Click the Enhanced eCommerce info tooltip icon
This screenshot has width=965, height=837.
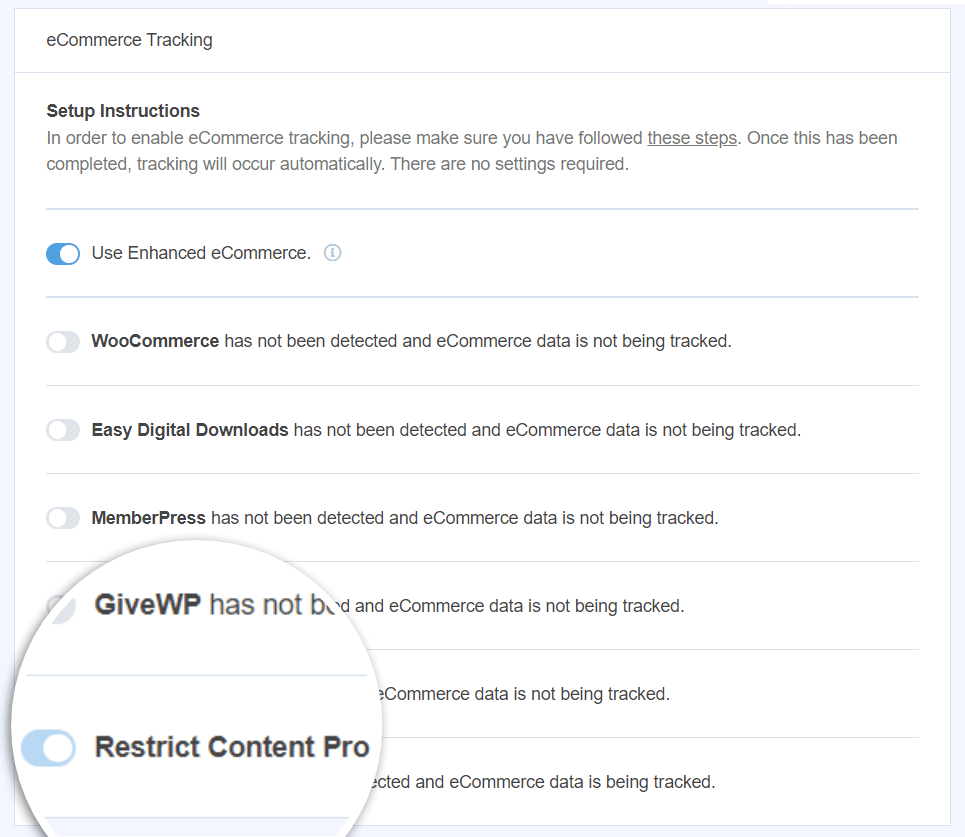(x=332, y=253)
